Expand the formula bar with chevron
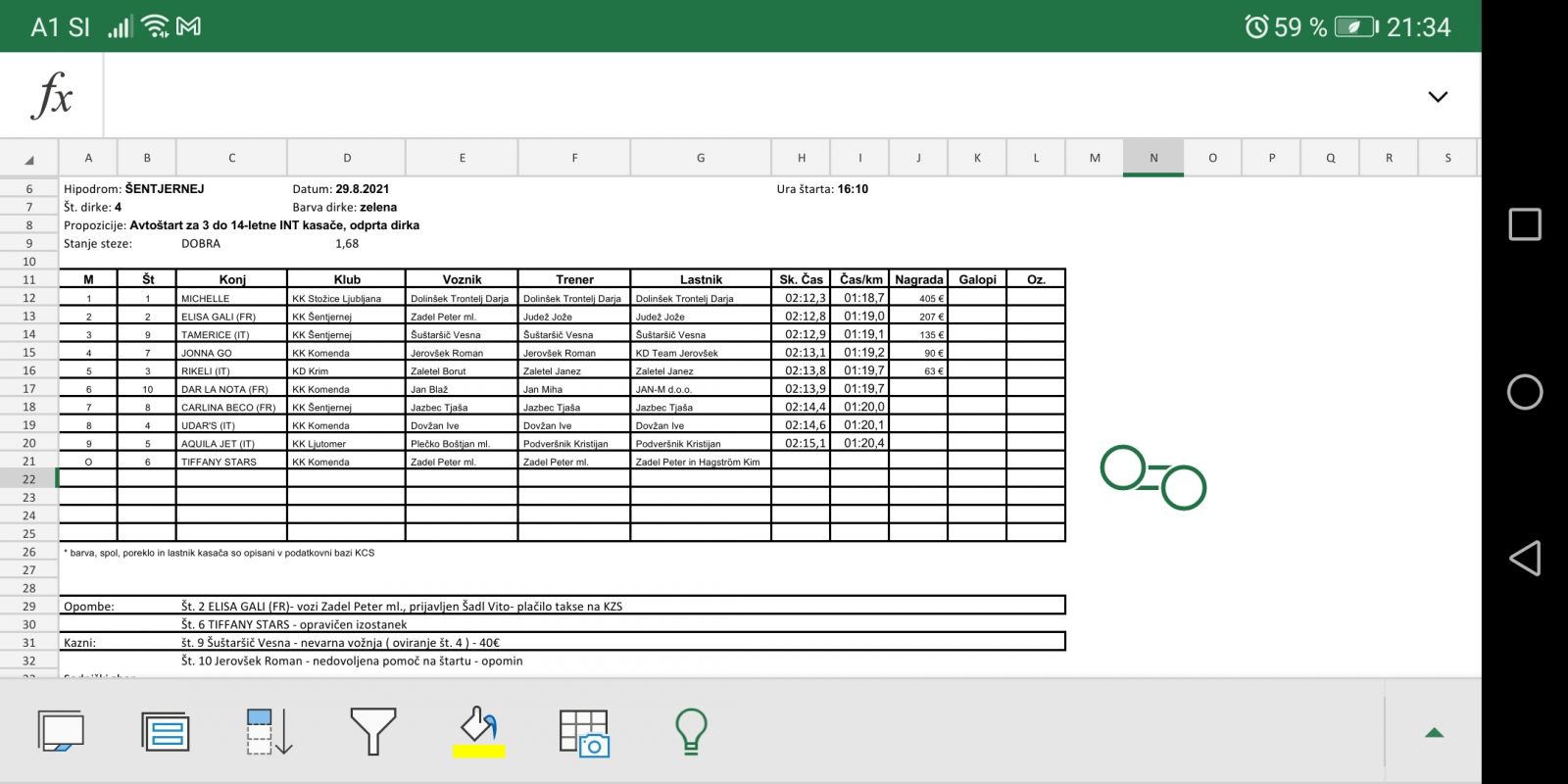 pyautogui.click(x=1438, y=97)
